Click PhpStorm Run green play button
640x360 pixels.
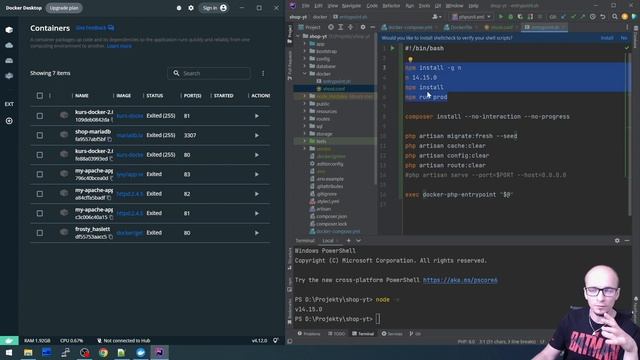click(x=501, y=17)
